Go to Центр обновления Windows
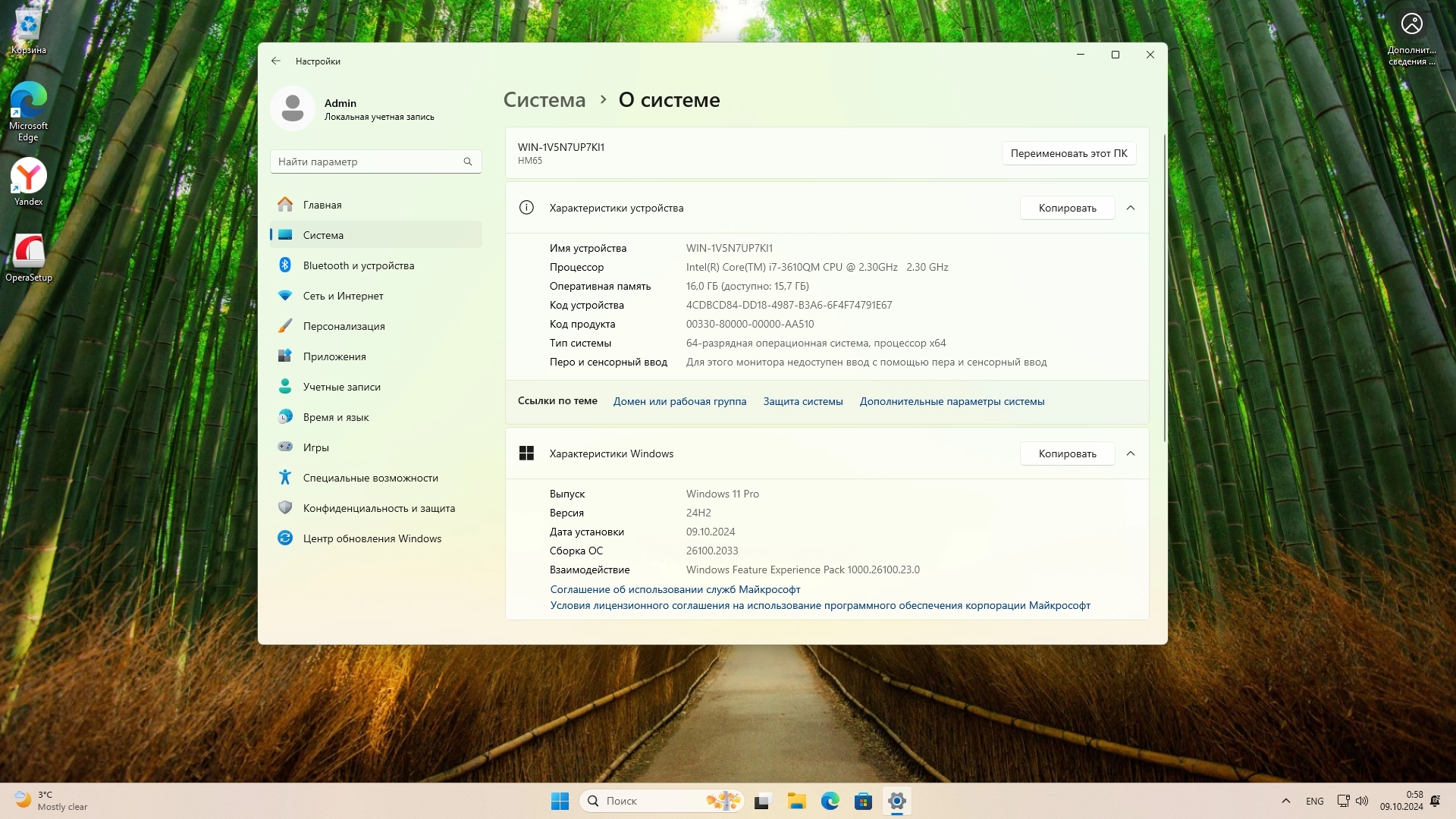 tap(372, 538)
